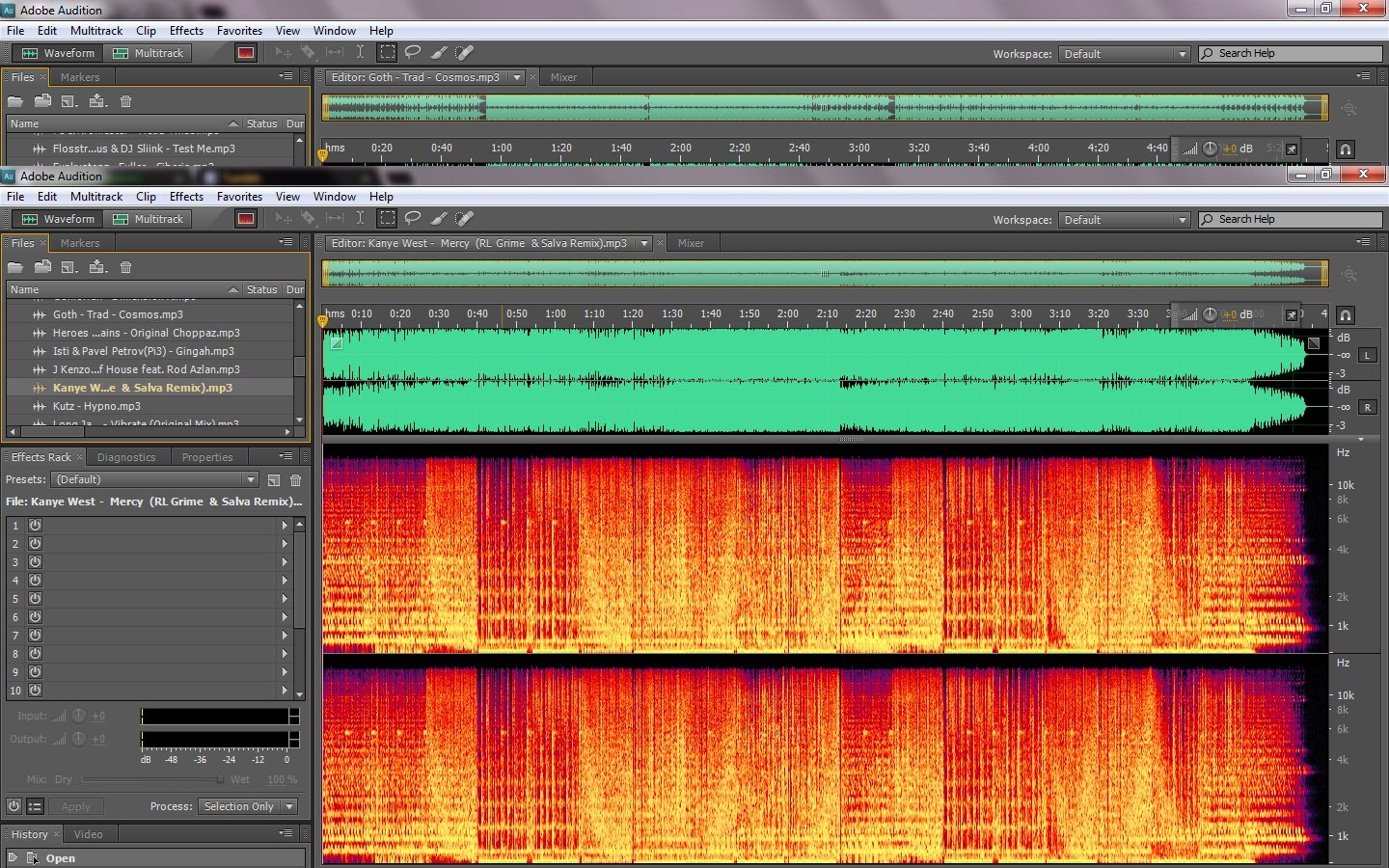Switch to Multitrack view in front window

coord(149,219)
